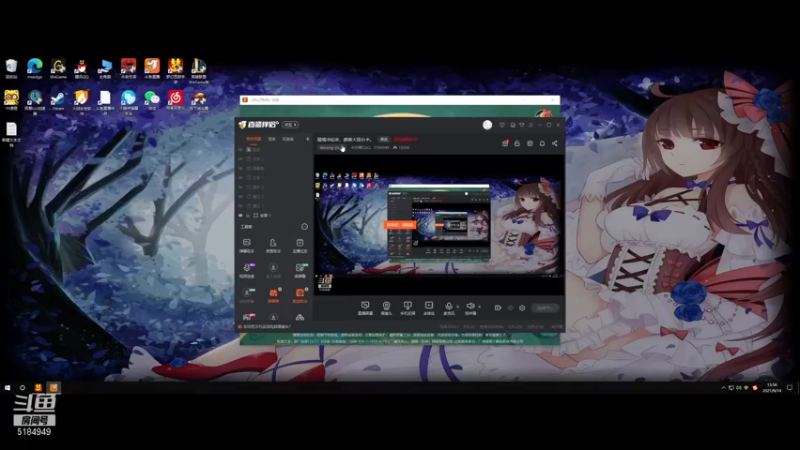Launch Microsoft Edge from the desktop
800x450 pixels.
point(35,66)
